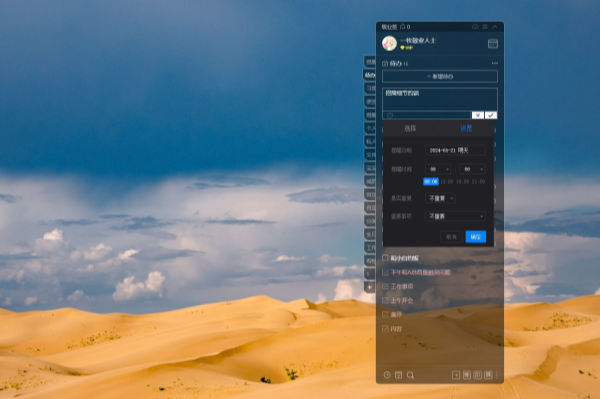Expand the reminder minute dropdown
Screen dimensions: 600x399
coord(473,169)
